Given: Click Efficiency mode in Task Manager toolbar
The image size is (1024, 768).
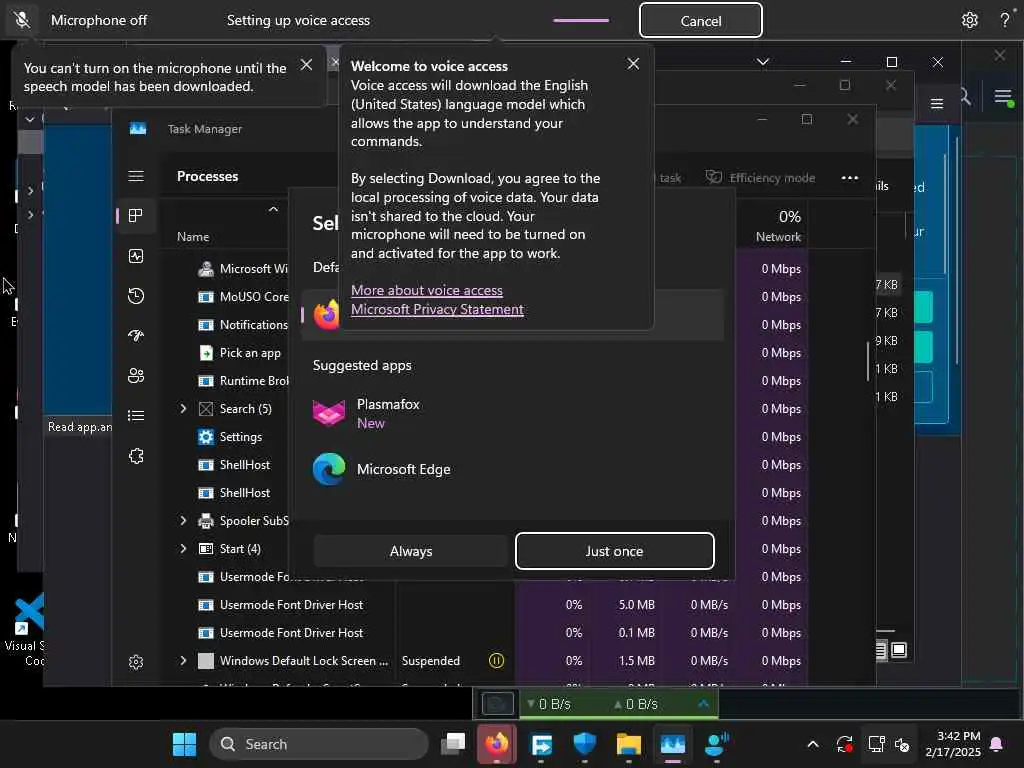Looking at the screenshot, I should (761, 178).
